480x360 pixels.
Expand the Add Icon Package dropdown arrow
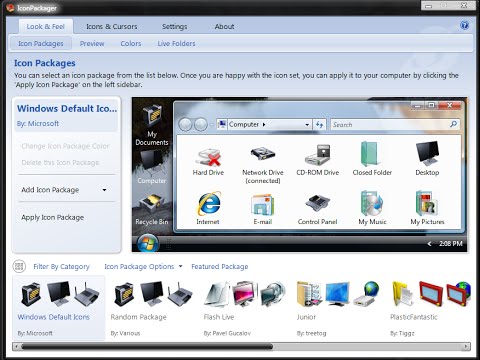click(x=104, y=190)
